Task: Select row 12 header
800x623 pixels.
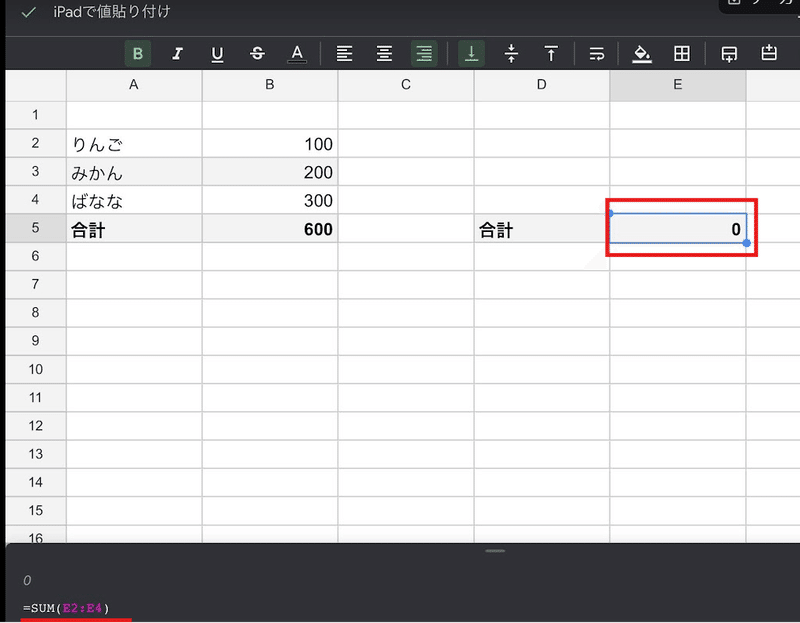Action: coord(35,426)
